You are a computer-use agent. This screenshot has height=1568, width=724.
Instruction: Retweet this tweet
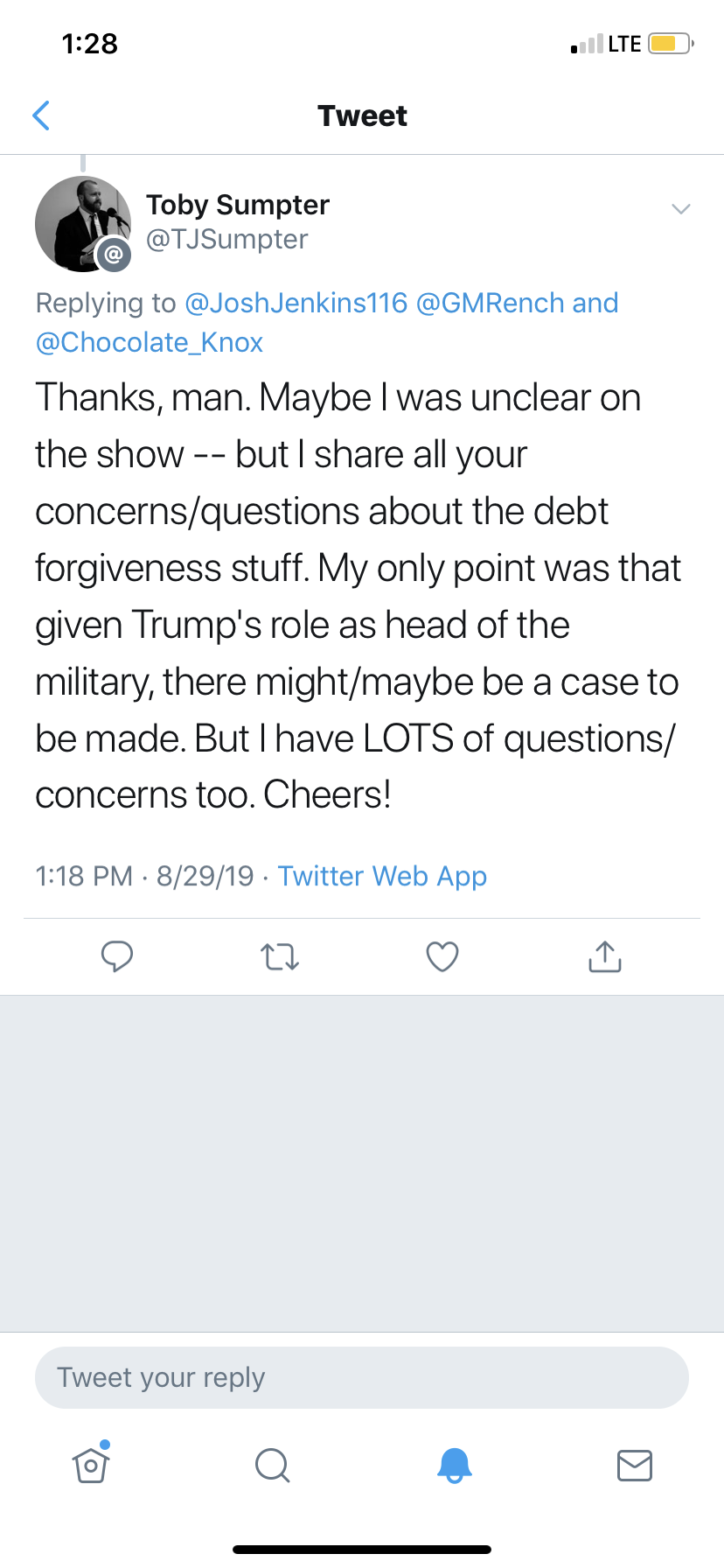[280, 956]
